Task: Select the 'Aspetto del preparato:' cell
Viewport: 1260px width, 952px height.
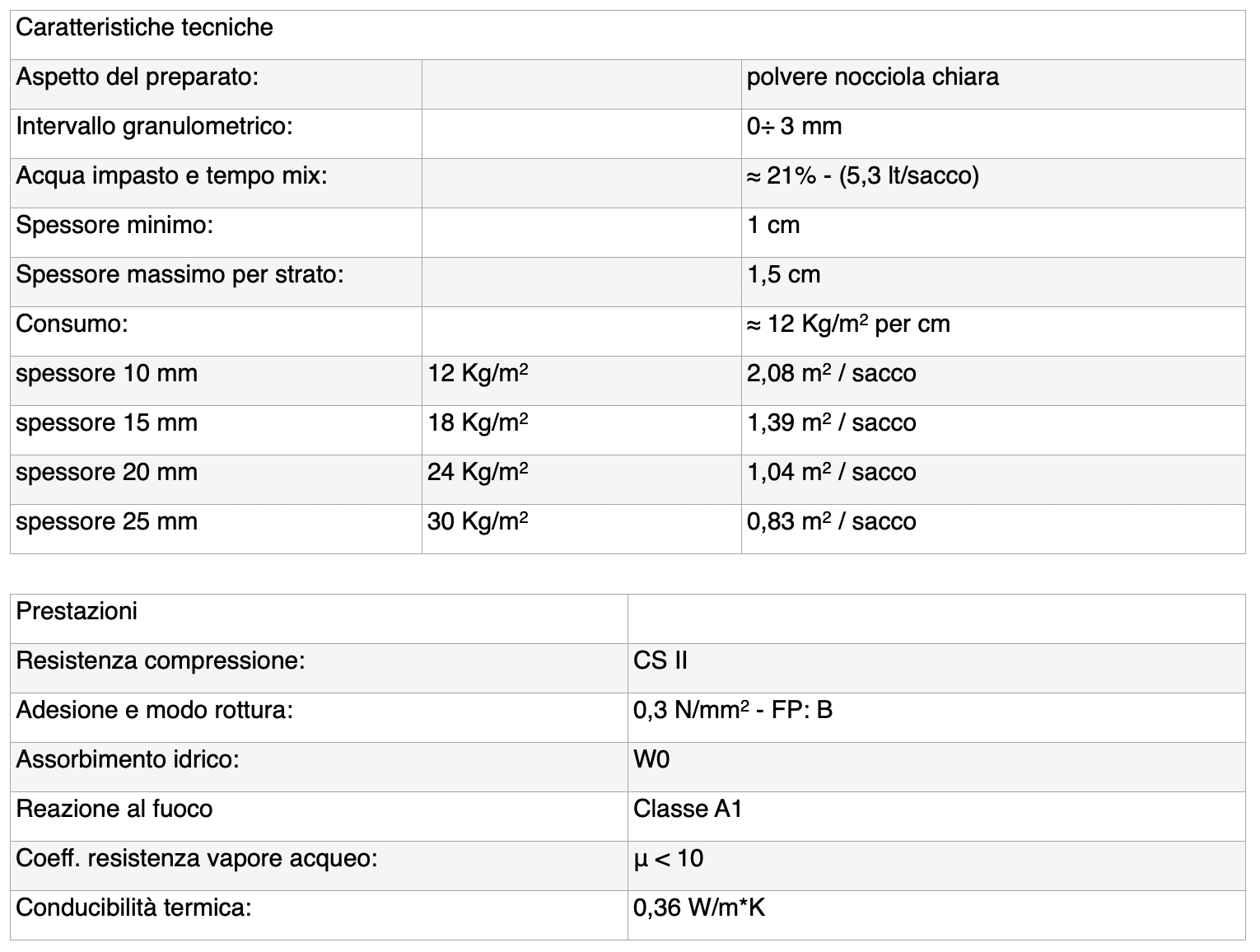Action: pyautogui.click(x=138, y=77)
